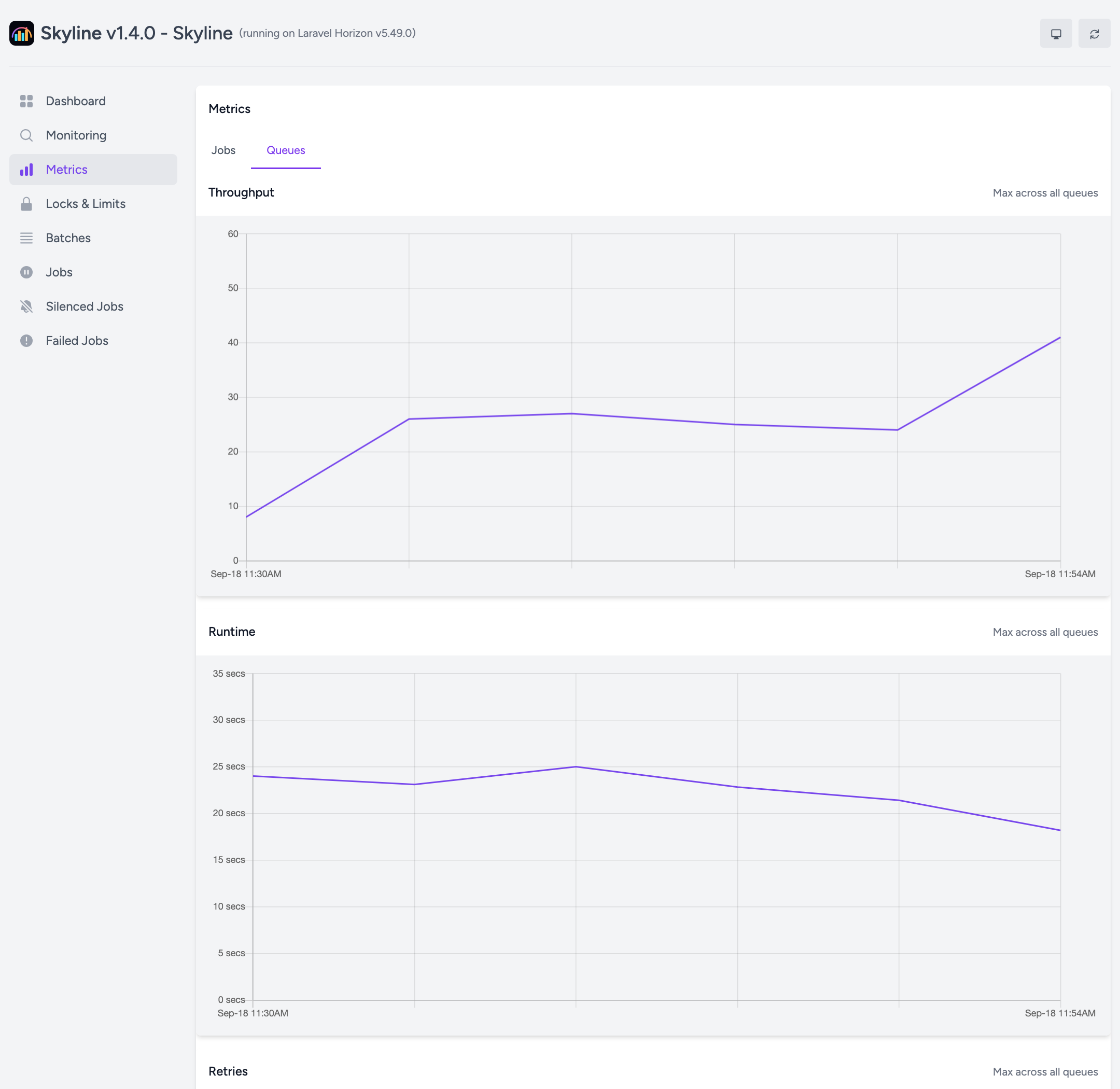Click the Metrics card heading
Image resolution: width=1120 pixels, height=1089 pixels.
click(x=229, y=109)
